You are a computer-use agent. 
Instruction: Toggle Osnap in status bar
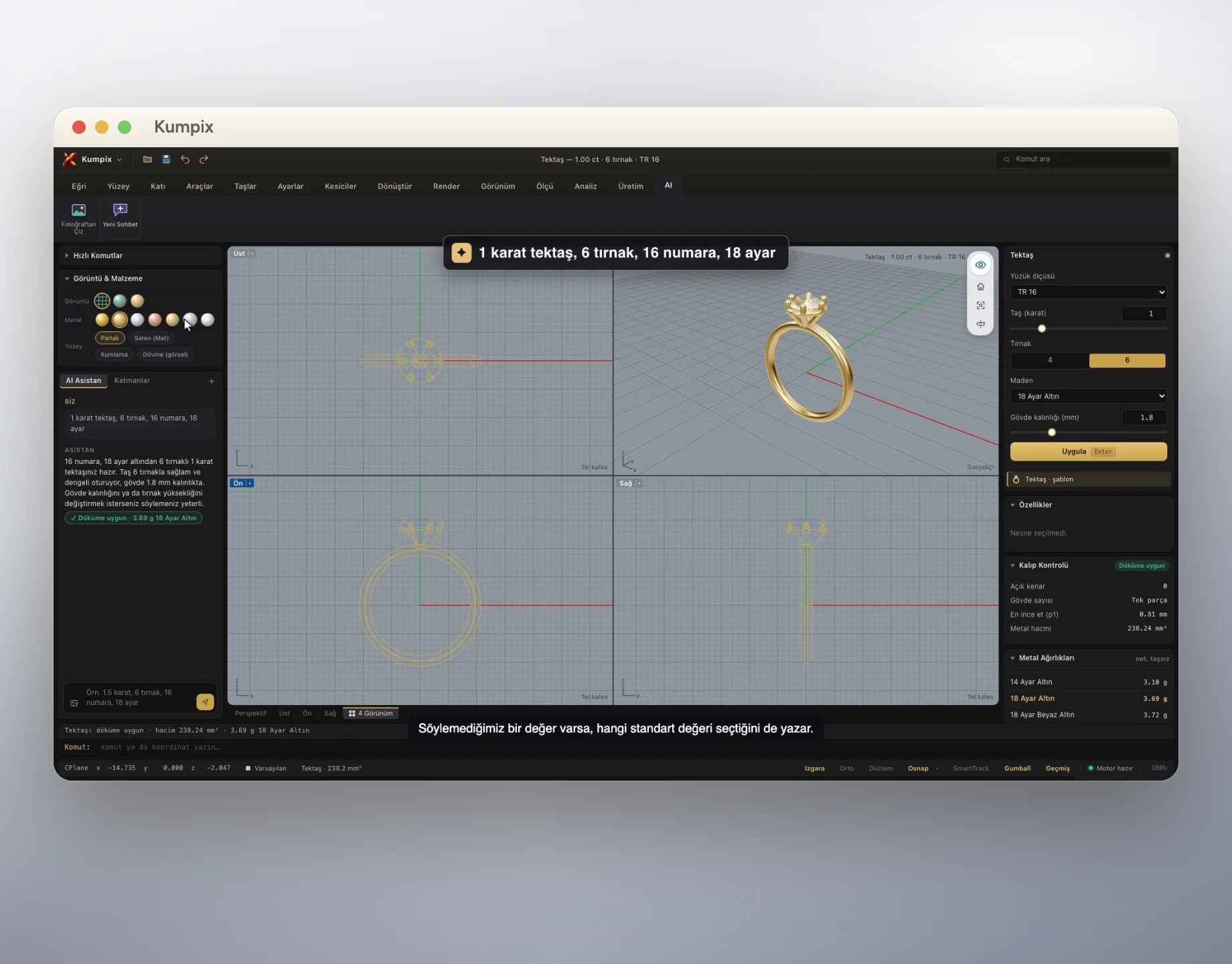(x=918, y=769)
